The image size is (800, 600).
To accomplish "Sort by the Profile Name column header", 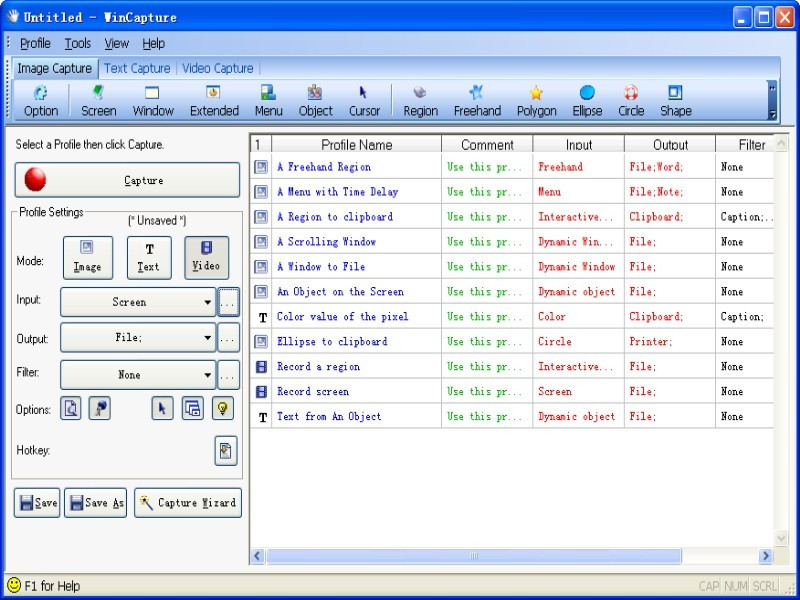I will [x=357, y=144].
